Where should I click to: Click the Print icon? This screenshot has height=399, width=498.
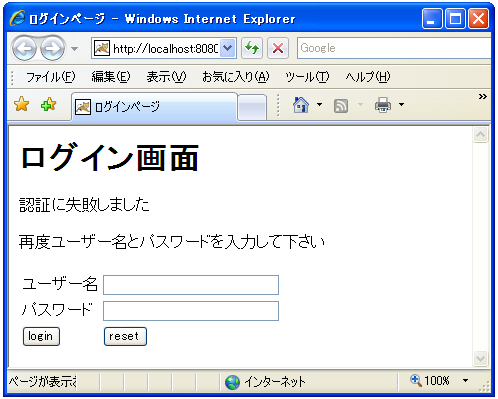click(x=383, y=105)
